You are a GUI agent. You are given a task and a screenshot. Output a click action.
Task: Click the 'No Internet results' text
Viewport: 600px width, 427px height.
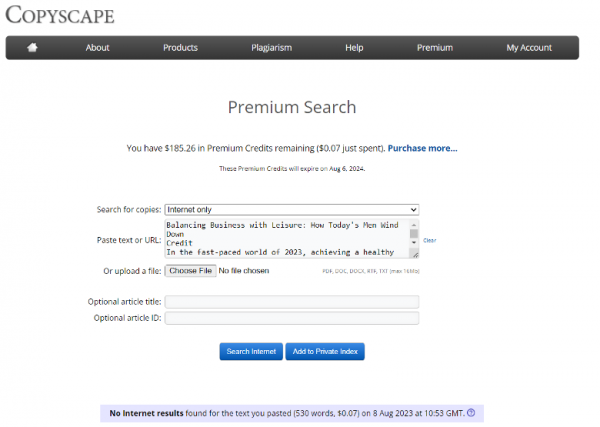(146, 413)
